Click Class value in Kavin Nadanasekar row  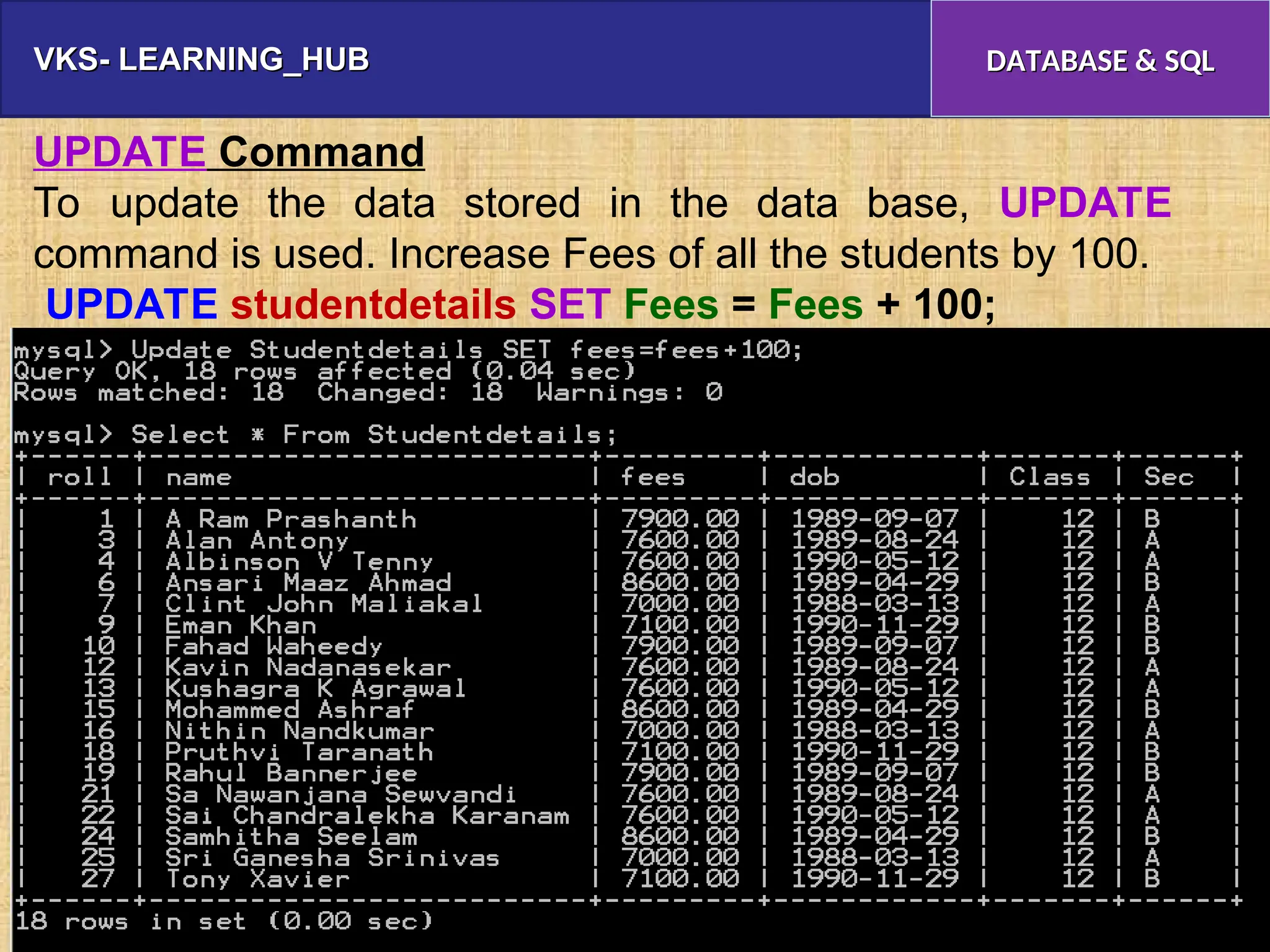click(x=1078, y=668)
